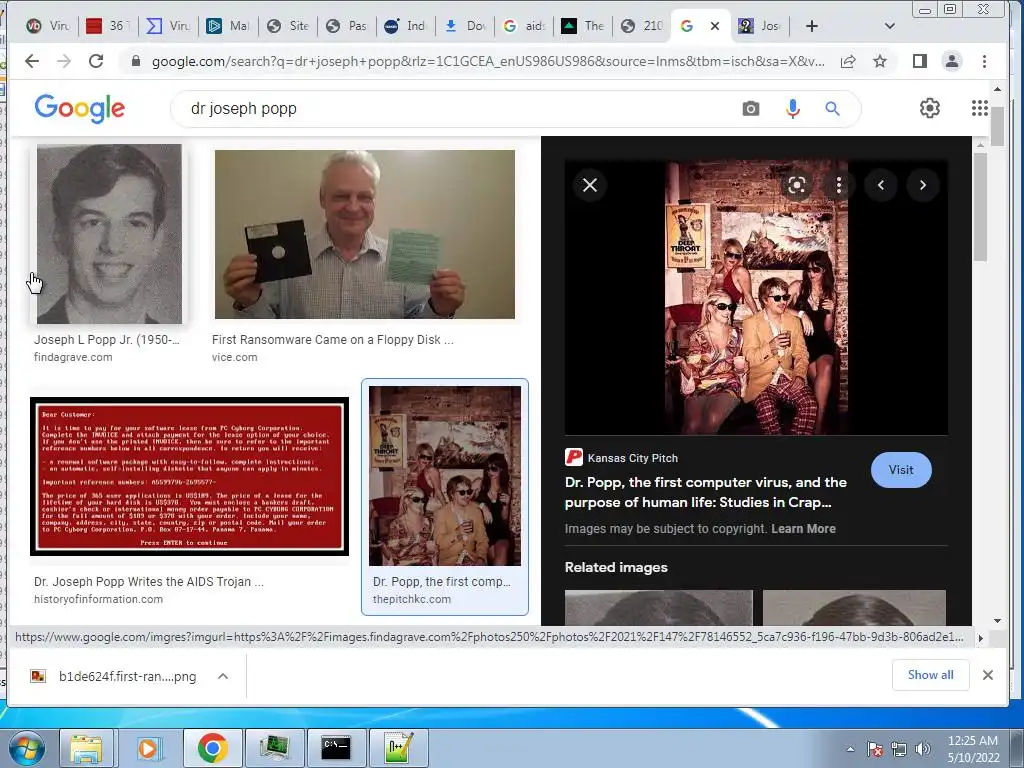Open the Windows Start menu
Screen dimensions: 1024x768
(x=26, y=748)
